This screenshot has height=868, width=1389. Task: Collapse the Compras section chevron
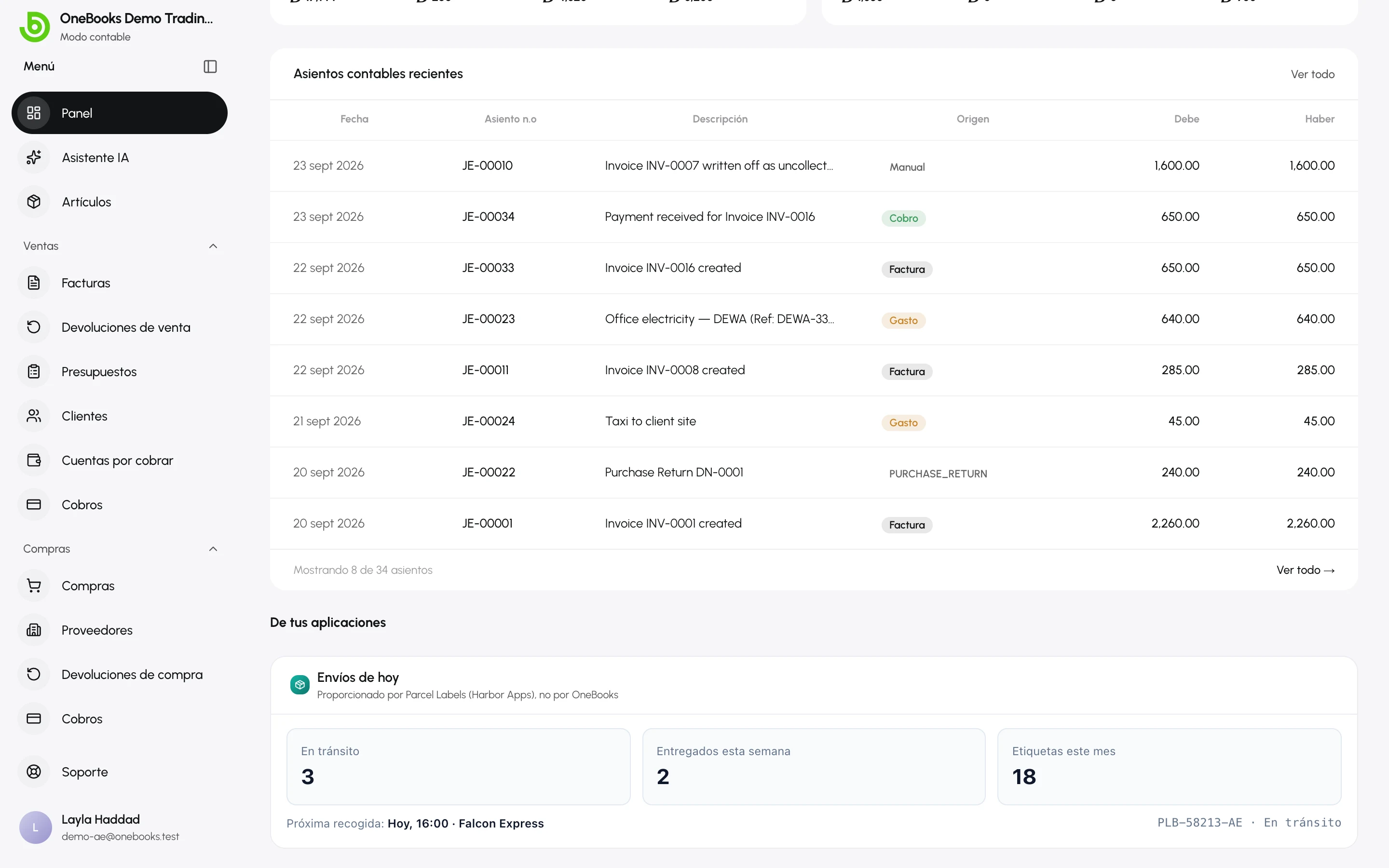point(213,549)
